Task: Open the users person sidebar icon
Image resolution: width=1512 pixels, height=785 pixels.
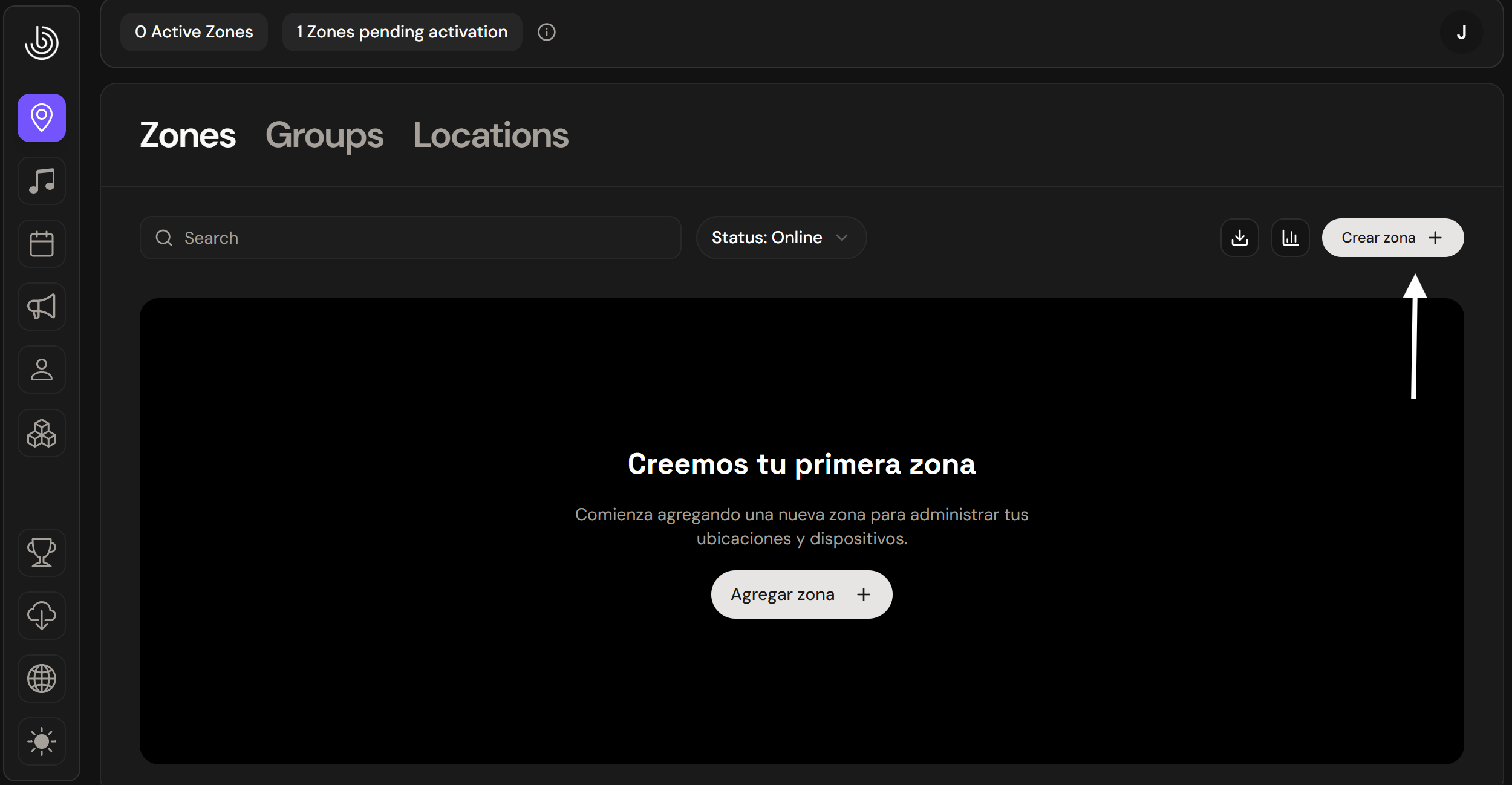Action: point(42,370)
